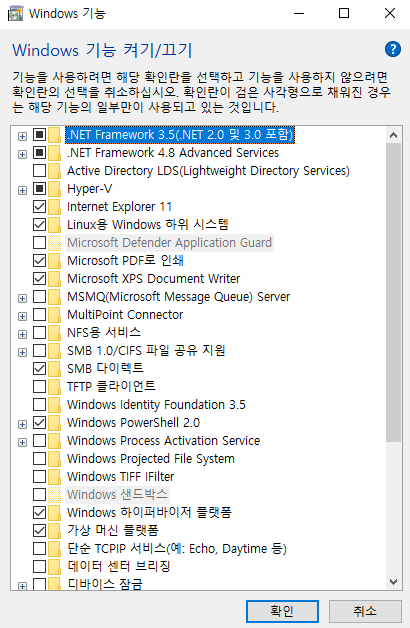
Task: Expand MultiPoint Connector tree node
Action: click(x=22, y=316)
